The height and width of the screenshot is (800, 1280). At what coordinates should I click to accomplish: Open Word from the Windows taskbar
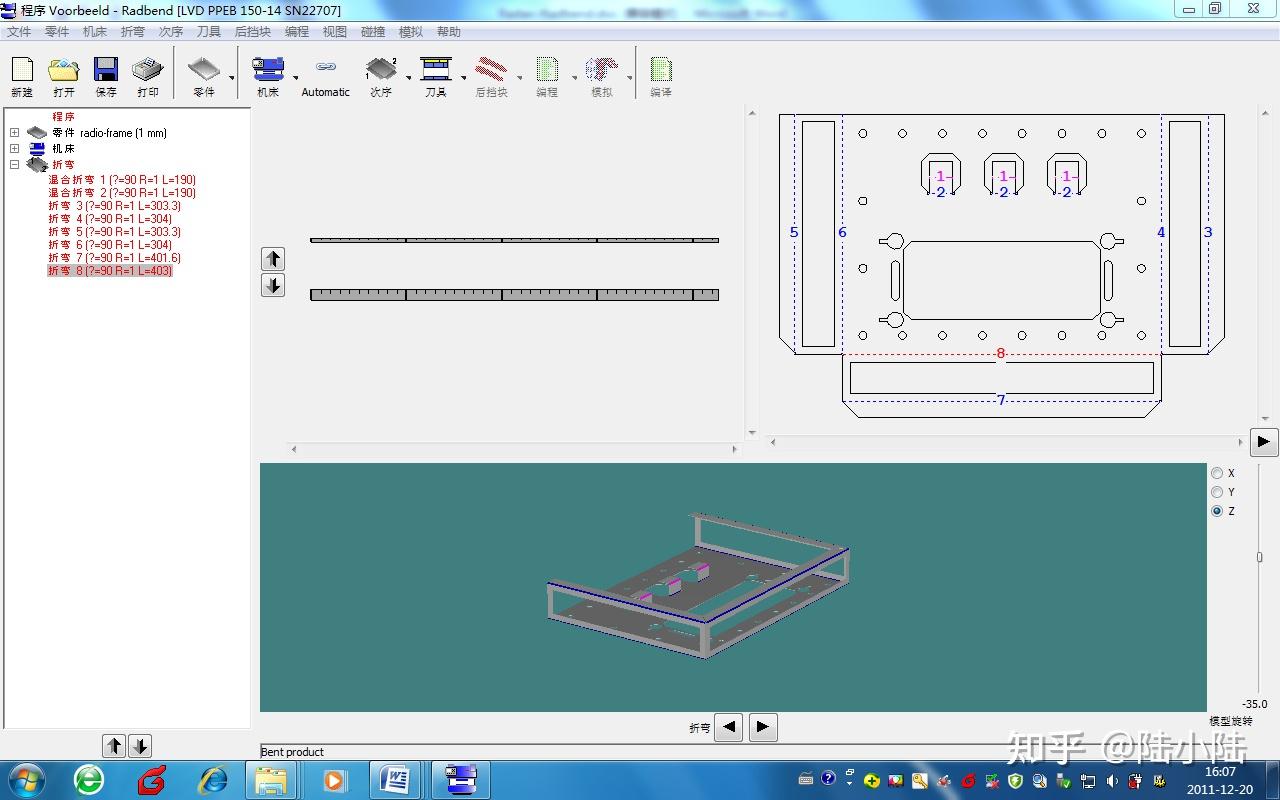click(x=396, y=780)
